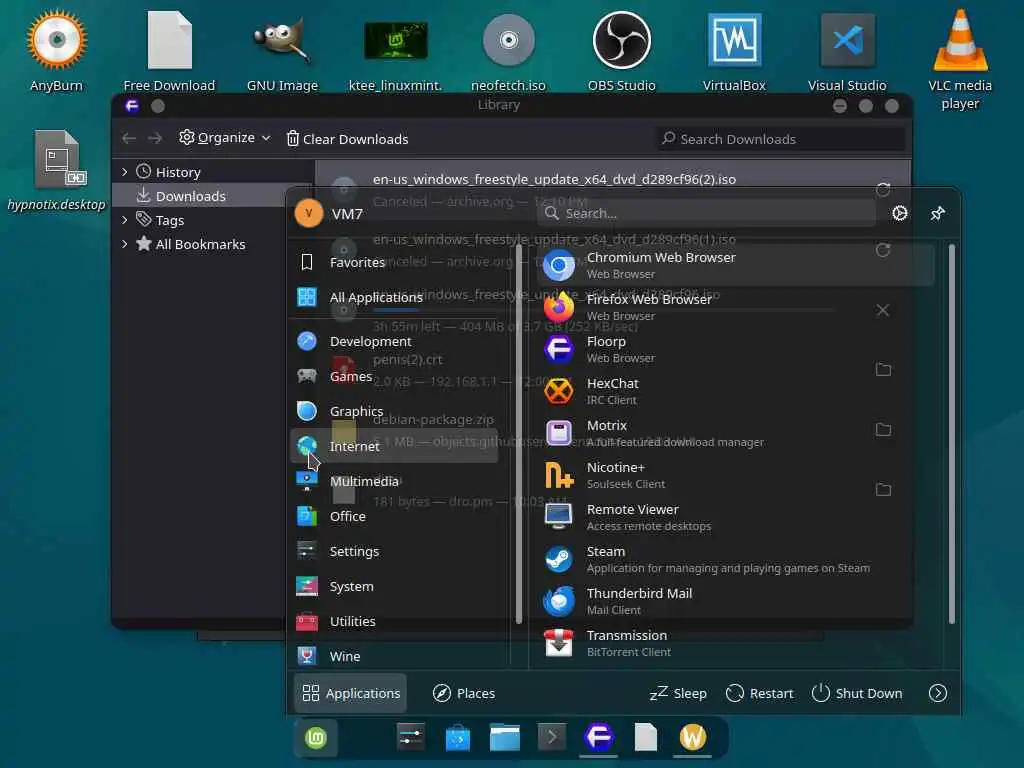This screenshot has height=768, width=1024.
Task: Open ktee_linuxmint desktop thumbnail
Action: pos(395,40)
